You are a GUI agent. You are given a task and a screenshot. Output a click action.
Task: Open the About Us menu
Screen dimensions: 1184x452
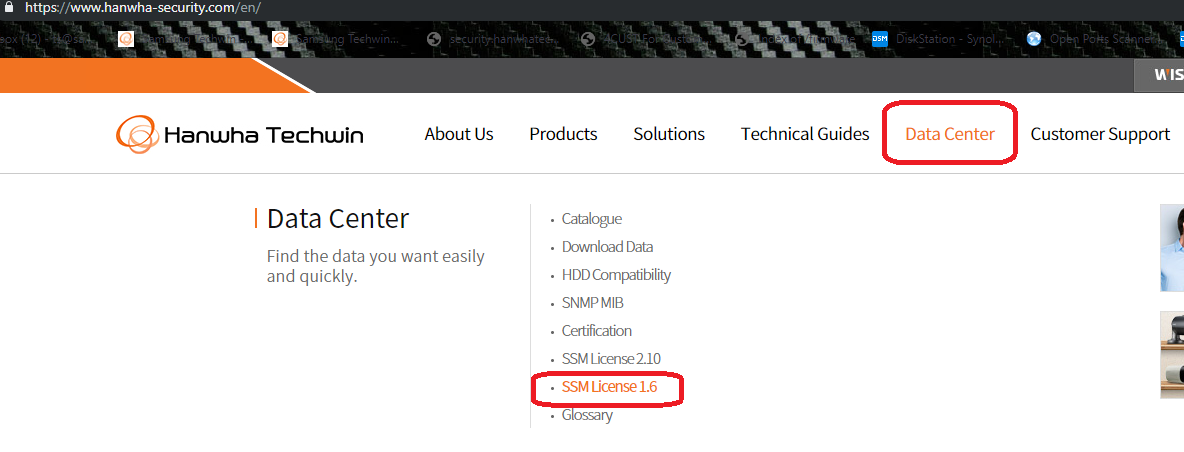tap(458, 134)
